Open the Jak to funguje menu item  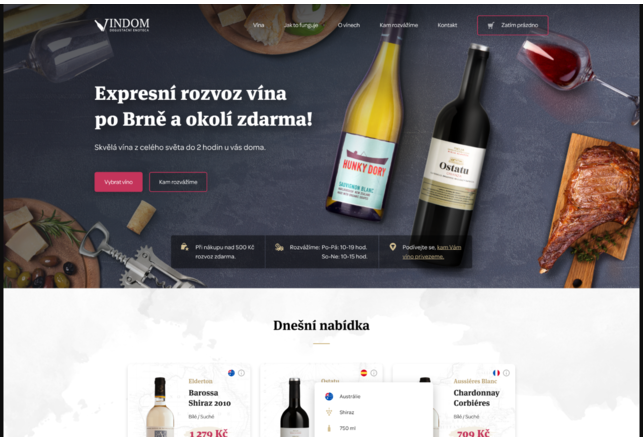point(301,25)
